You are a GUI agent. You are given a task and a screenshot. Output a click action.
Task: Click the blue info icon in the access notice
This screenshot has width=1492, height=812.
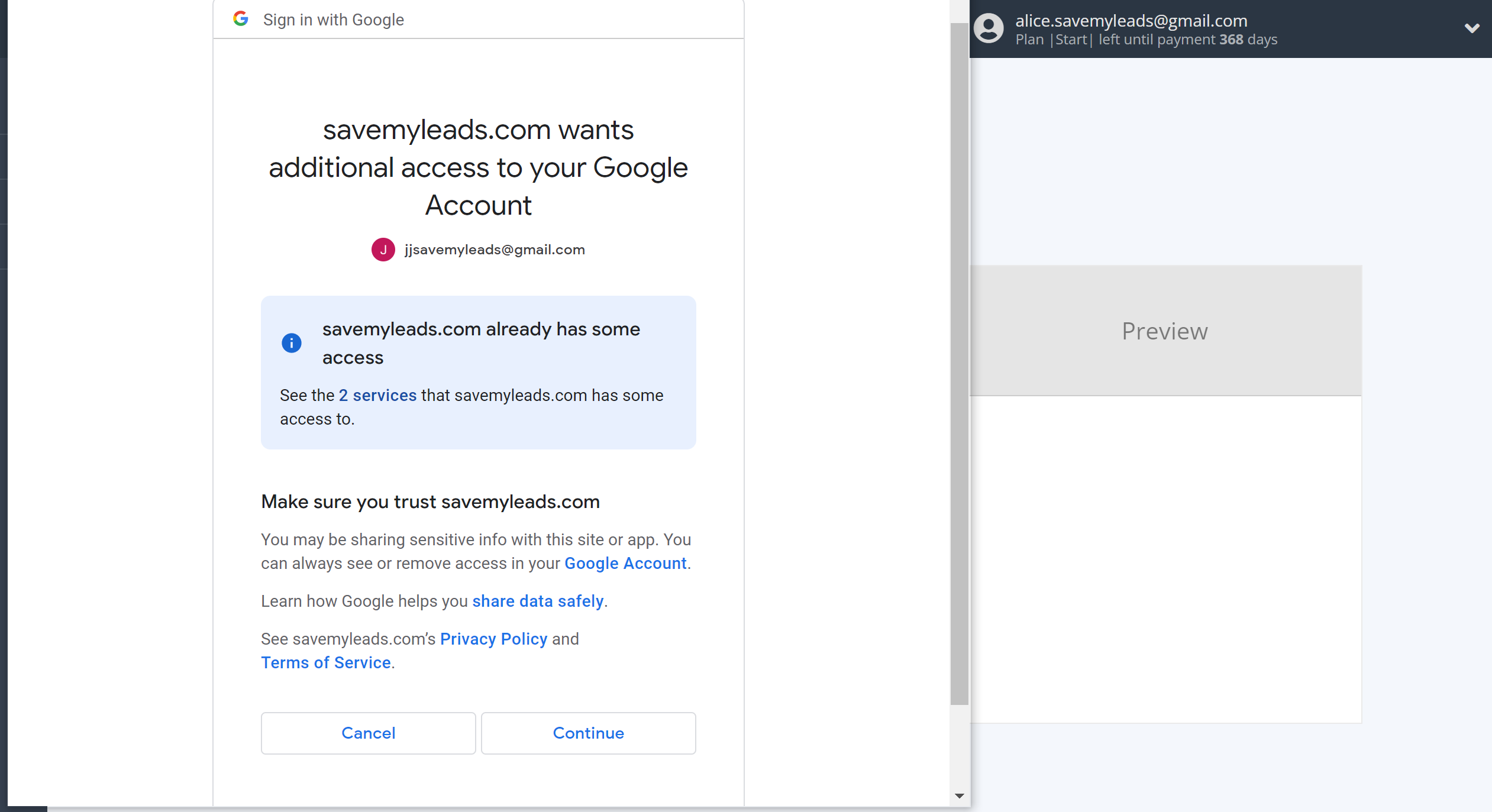click(292, 343)
